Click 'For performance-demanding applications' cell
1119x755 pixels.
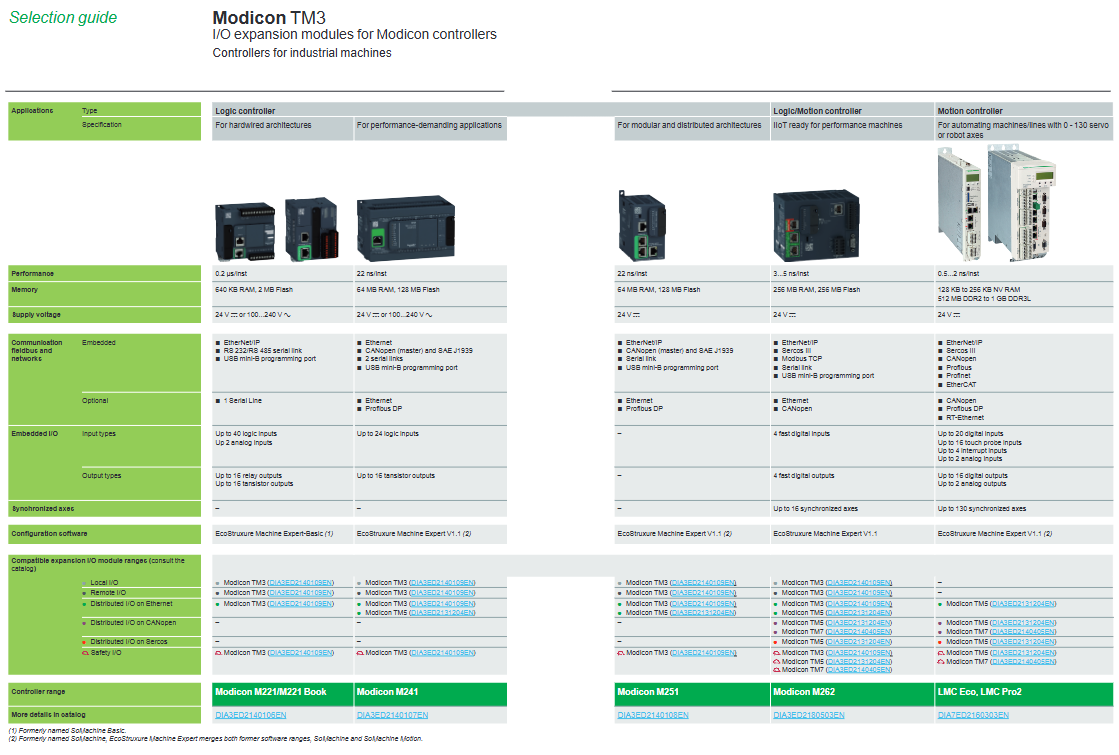[430, 129]
